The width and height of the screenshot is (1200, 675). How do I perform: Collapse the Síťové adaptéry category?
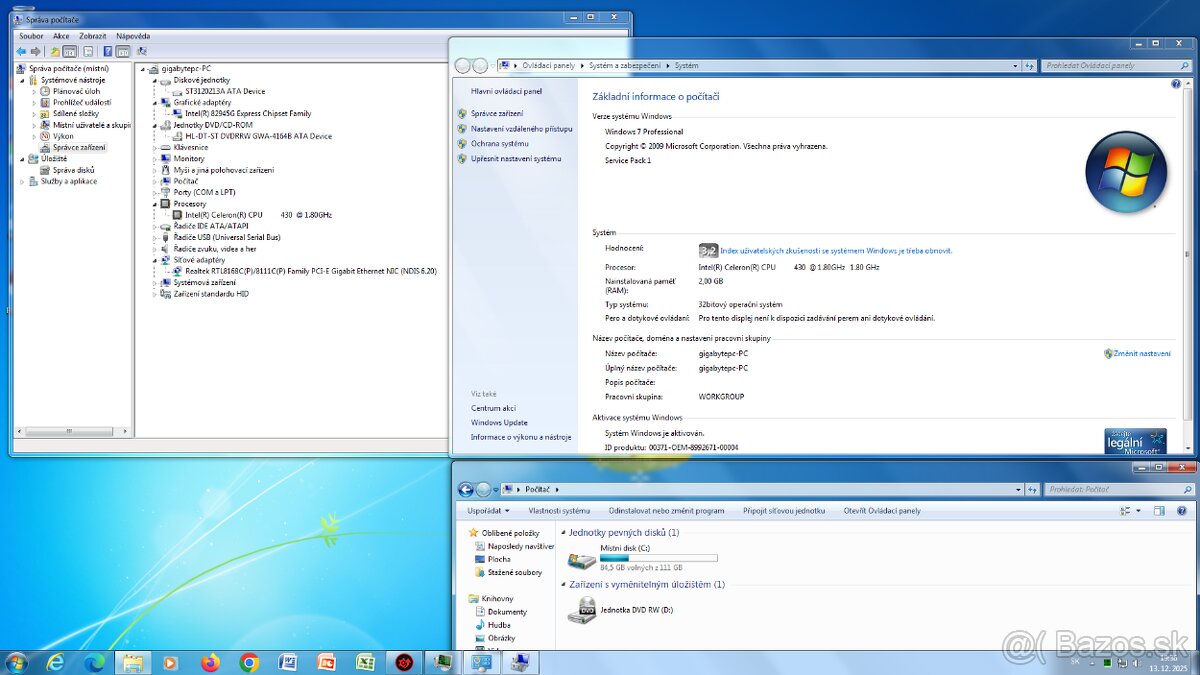155,260
